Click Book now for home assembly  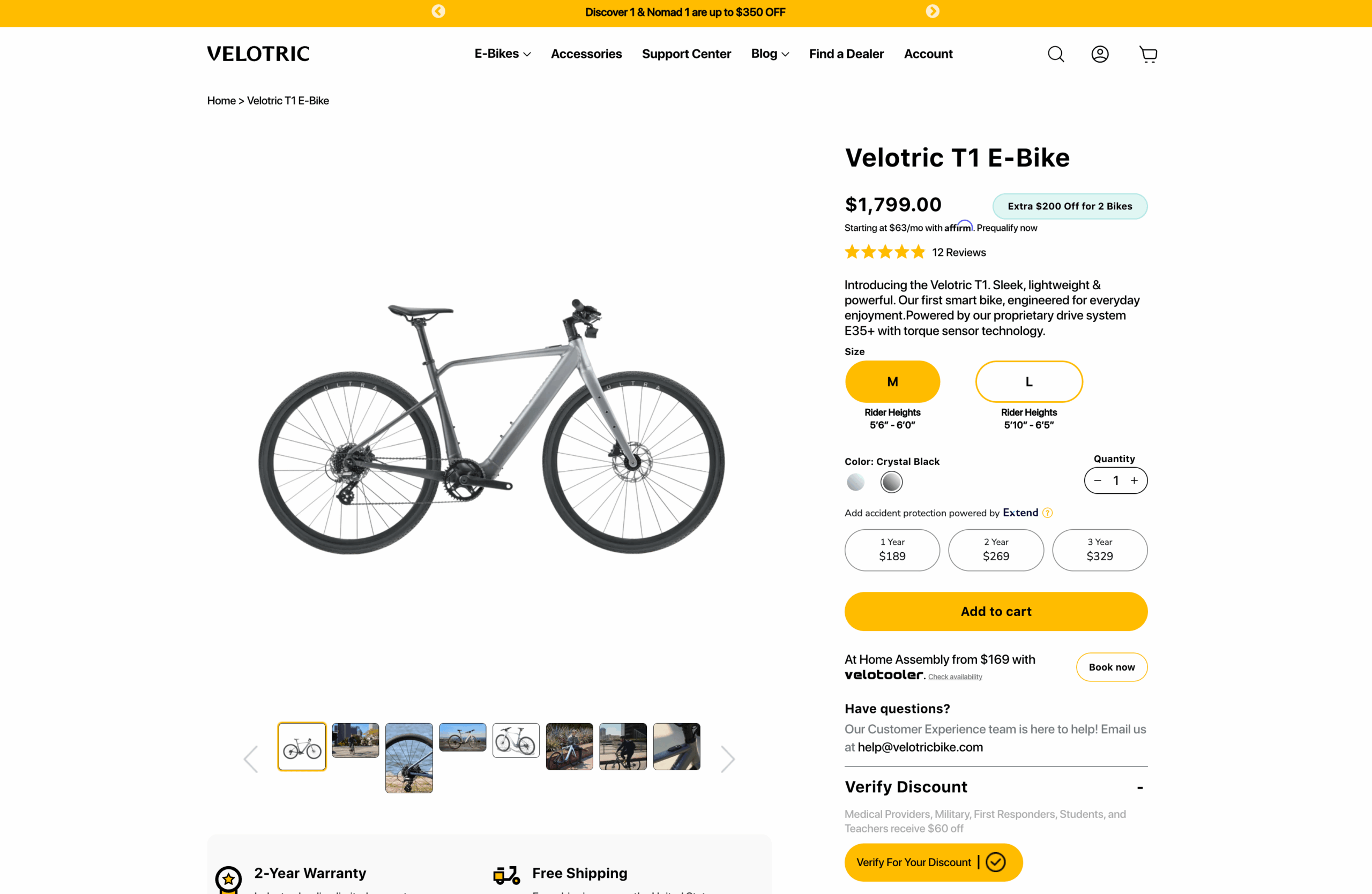coord(1111,667)
